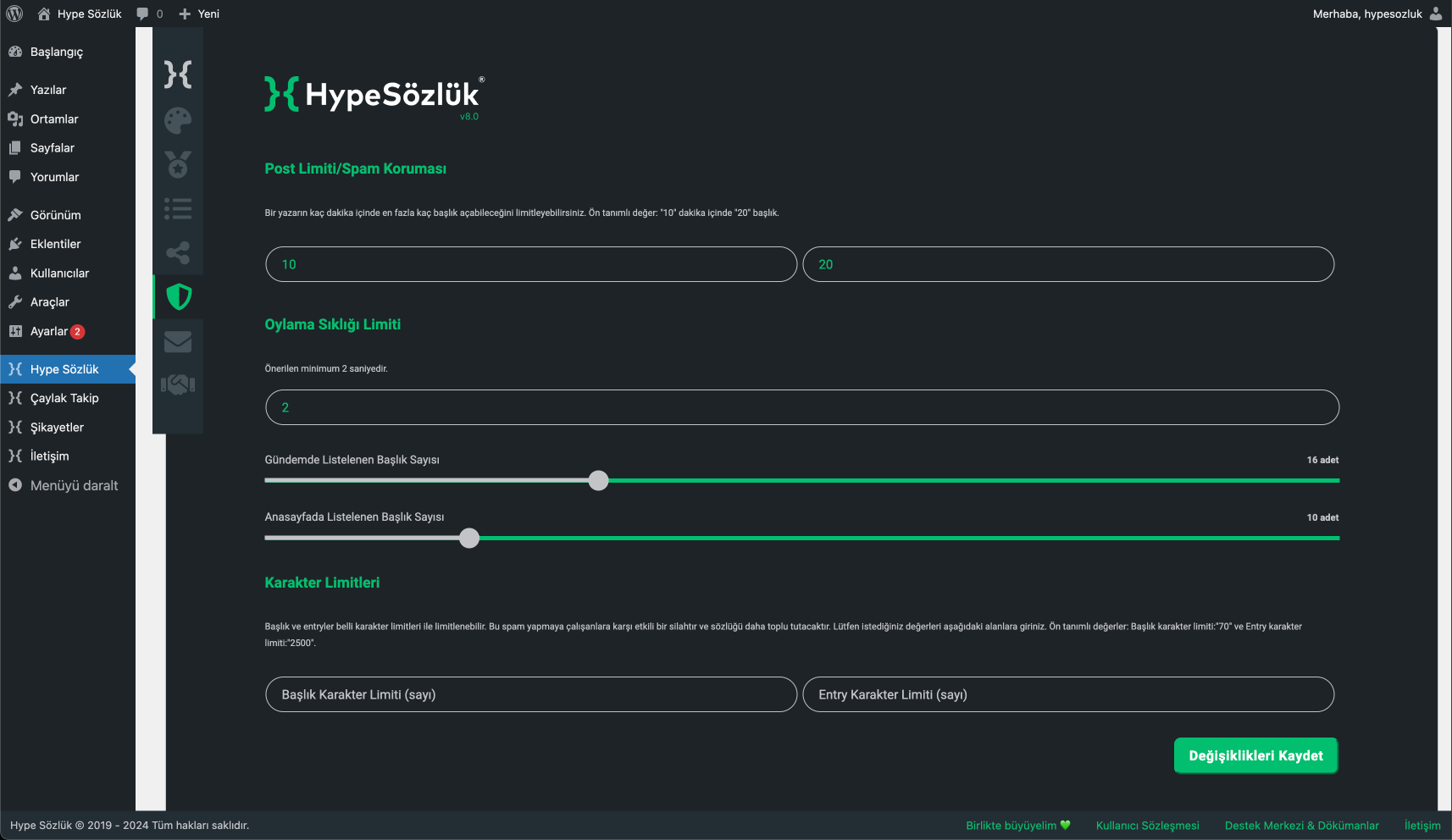The height and width of the screenshot is (840, 1452).
Task: Open the color palette settings tab
Action: coord(178,120)
